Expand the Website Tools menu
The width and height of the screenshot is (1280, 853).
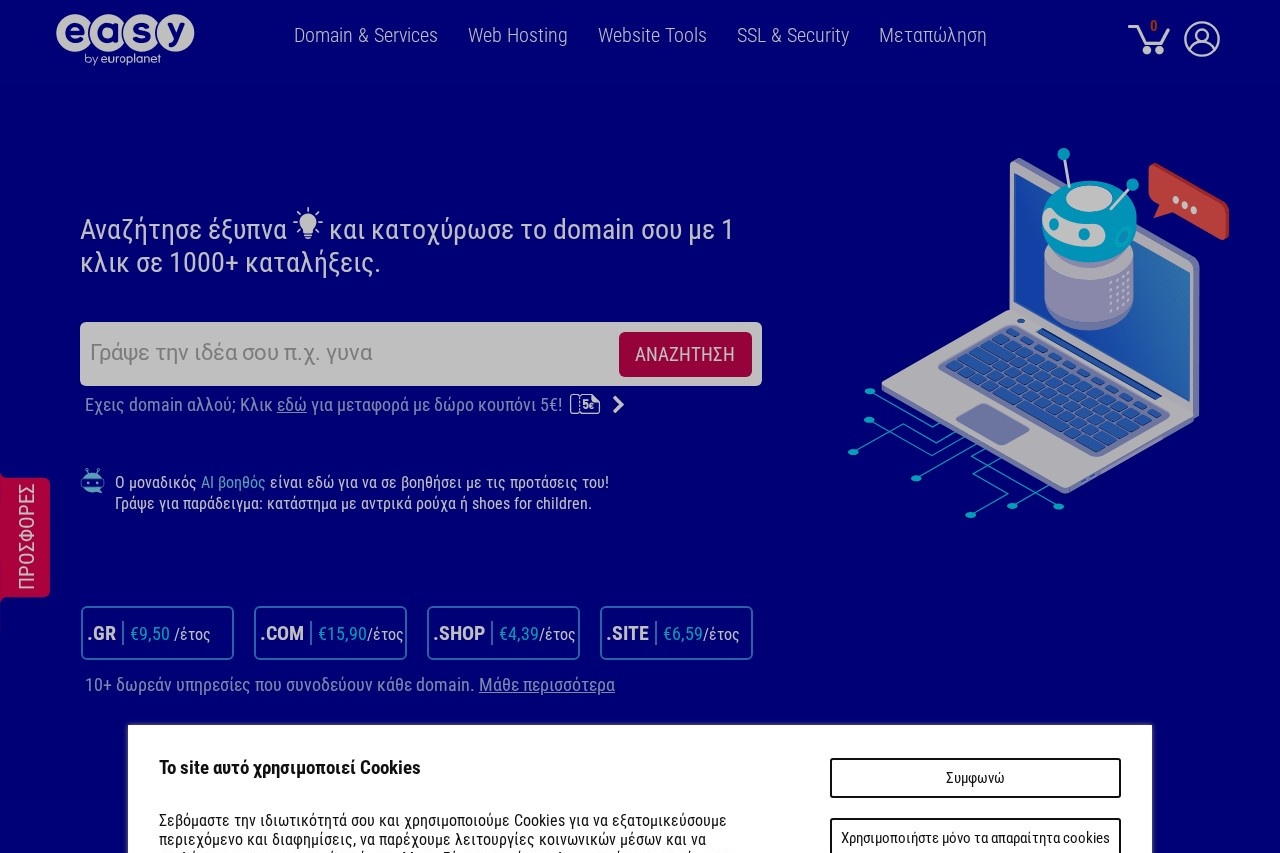click(652, 36)
